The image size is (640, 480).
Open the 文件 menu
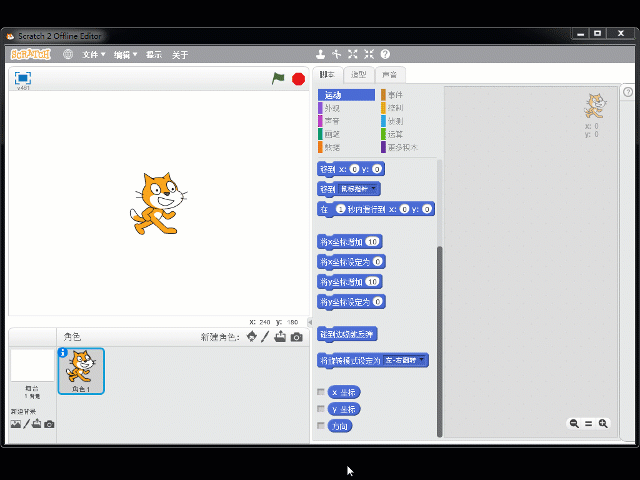click(x=93, y=55)
